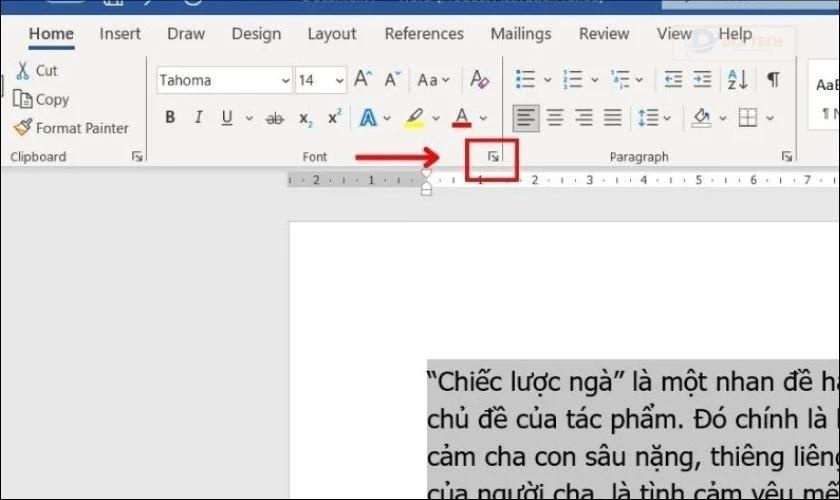Open the font name Tahoma dropdown
The width and height of the screenshot is (840, 500).
point(286,80)
